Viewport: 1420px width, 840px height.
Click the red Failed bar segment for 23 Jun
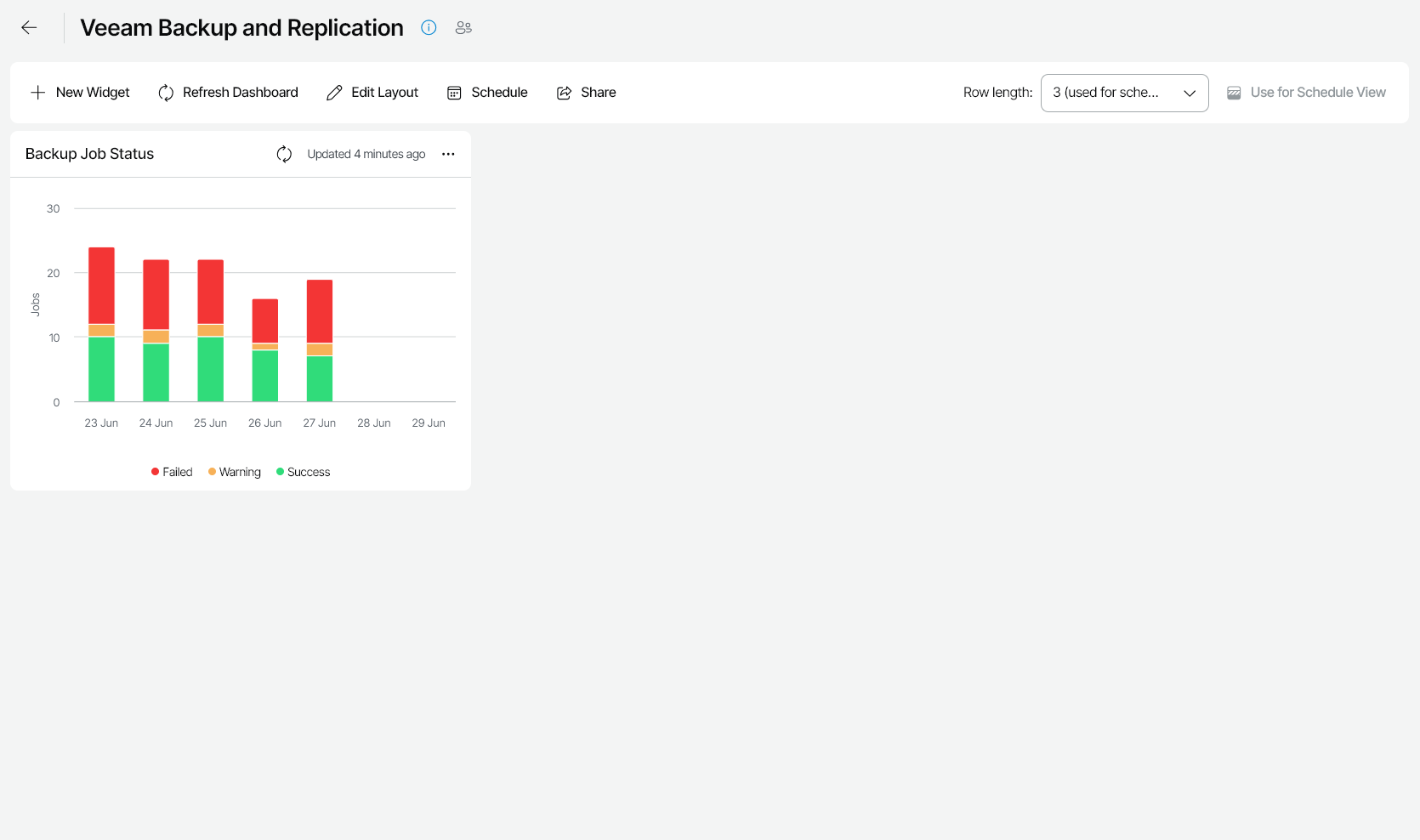pos(101,286)
